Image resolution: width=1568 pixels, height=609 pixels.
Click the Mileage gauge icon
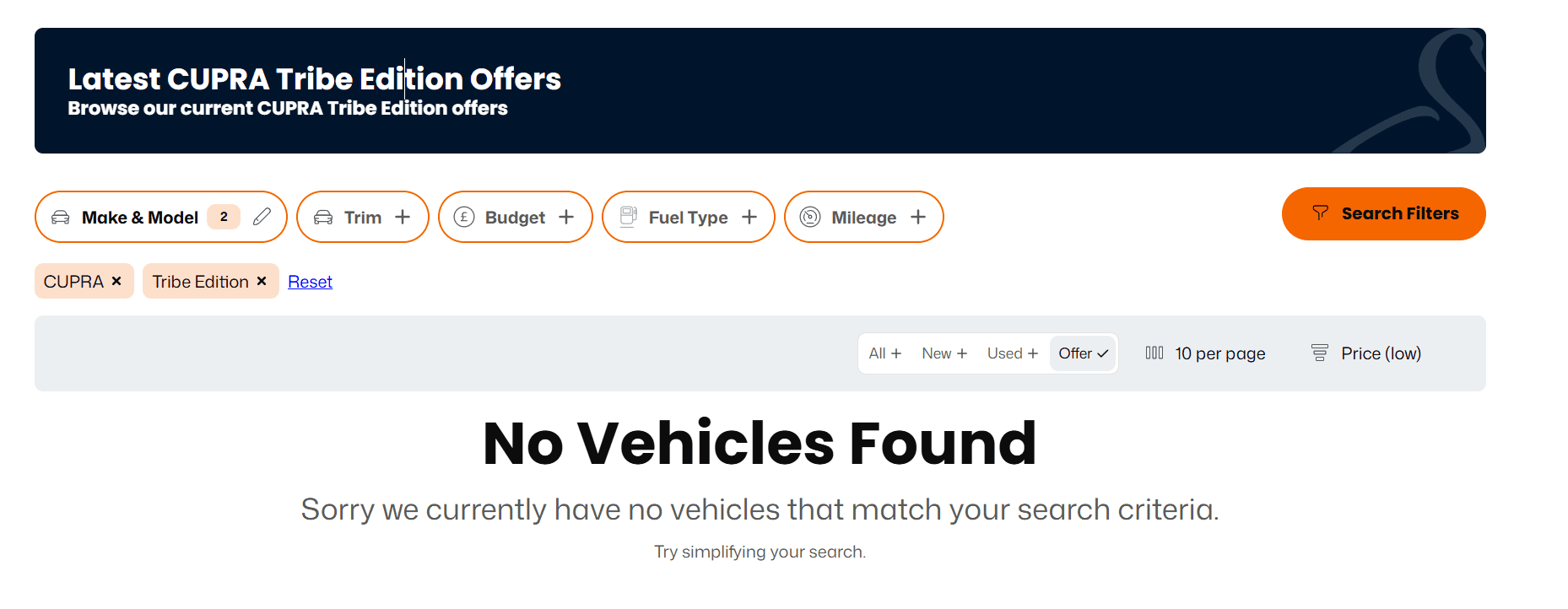(x=810, y=218)
